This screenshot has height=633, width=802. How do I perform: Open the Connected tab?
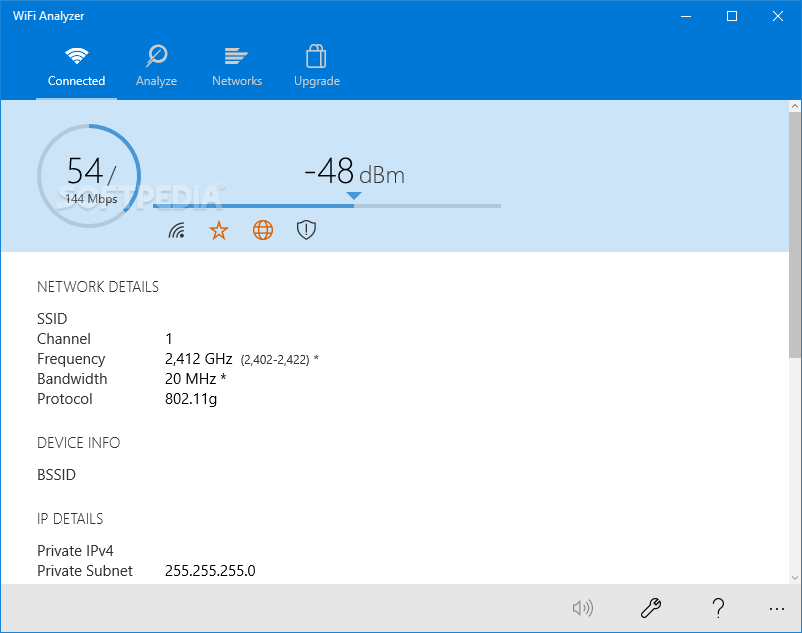[76, 67]
